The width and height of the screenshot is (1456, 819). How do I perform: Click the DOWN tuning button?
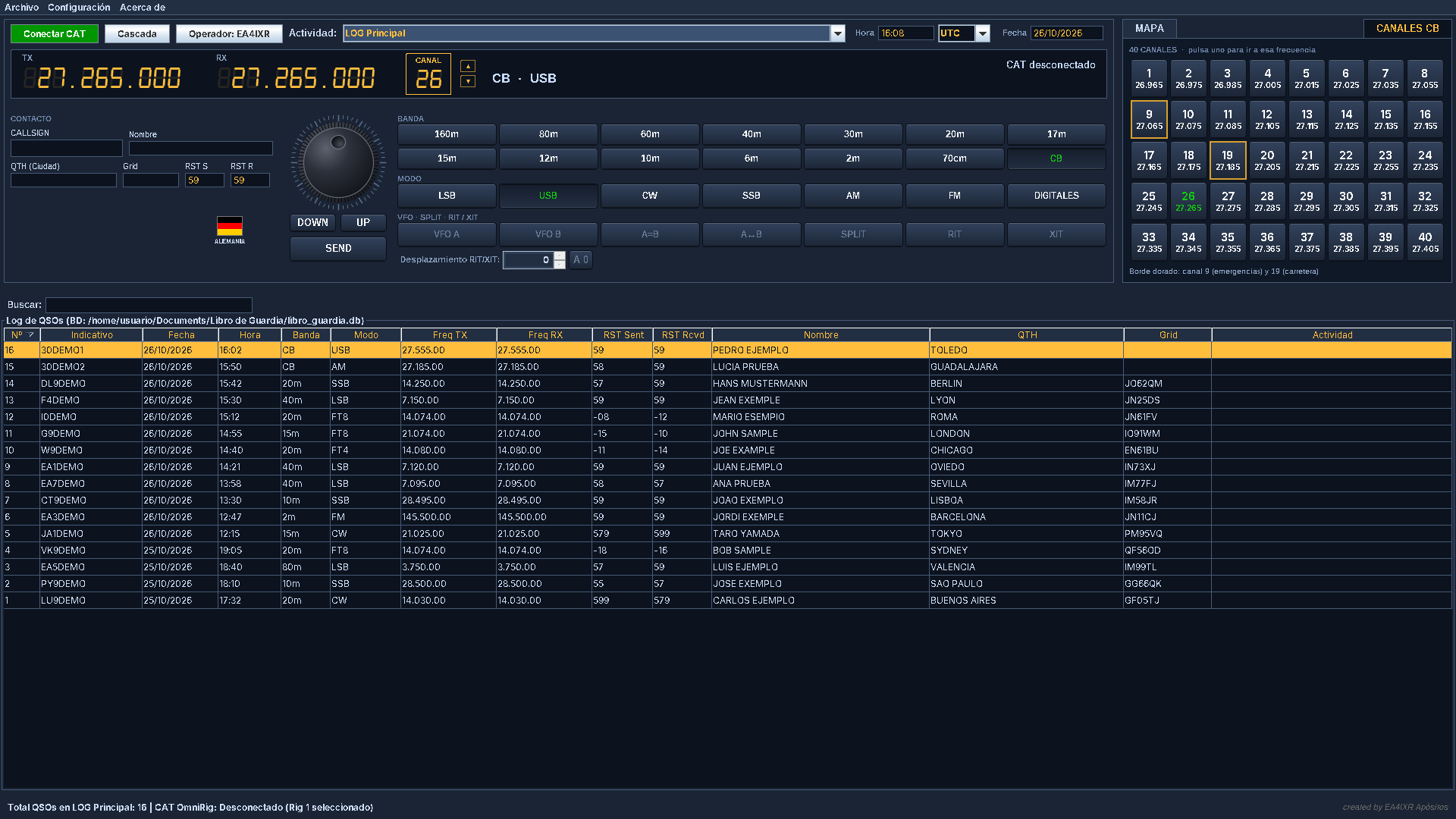point(312,223)
